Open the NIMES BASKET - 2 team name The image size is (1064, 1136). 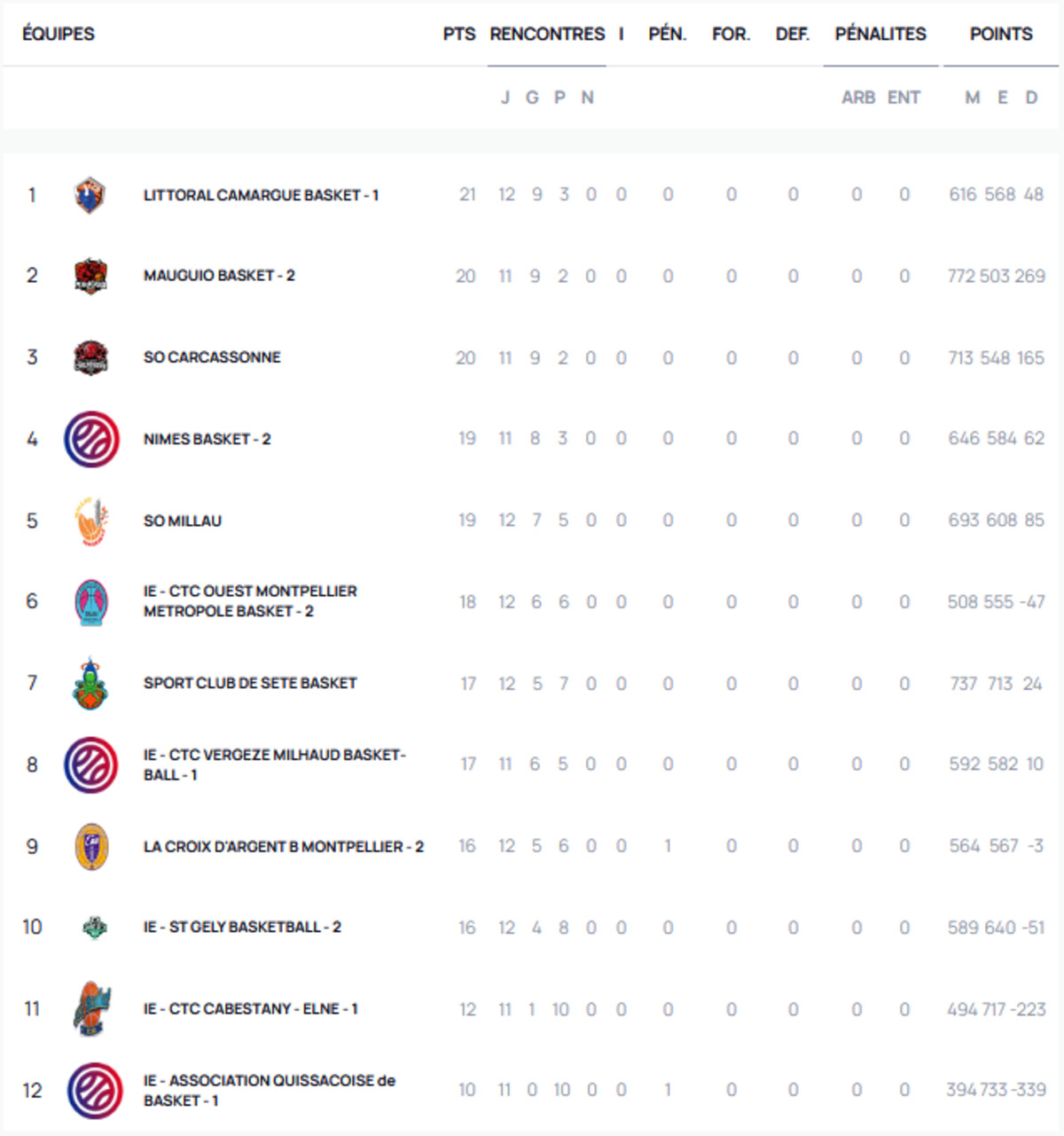(x=207, y=439)
